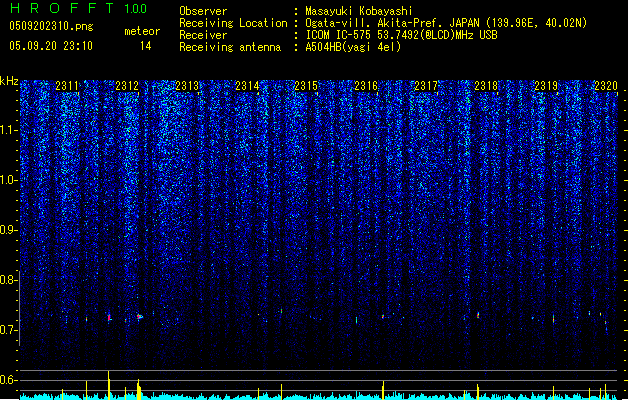Click the 2317 time marker
Image resolution: width=629 pixels, height=400 pixels.
pos(426,86)
